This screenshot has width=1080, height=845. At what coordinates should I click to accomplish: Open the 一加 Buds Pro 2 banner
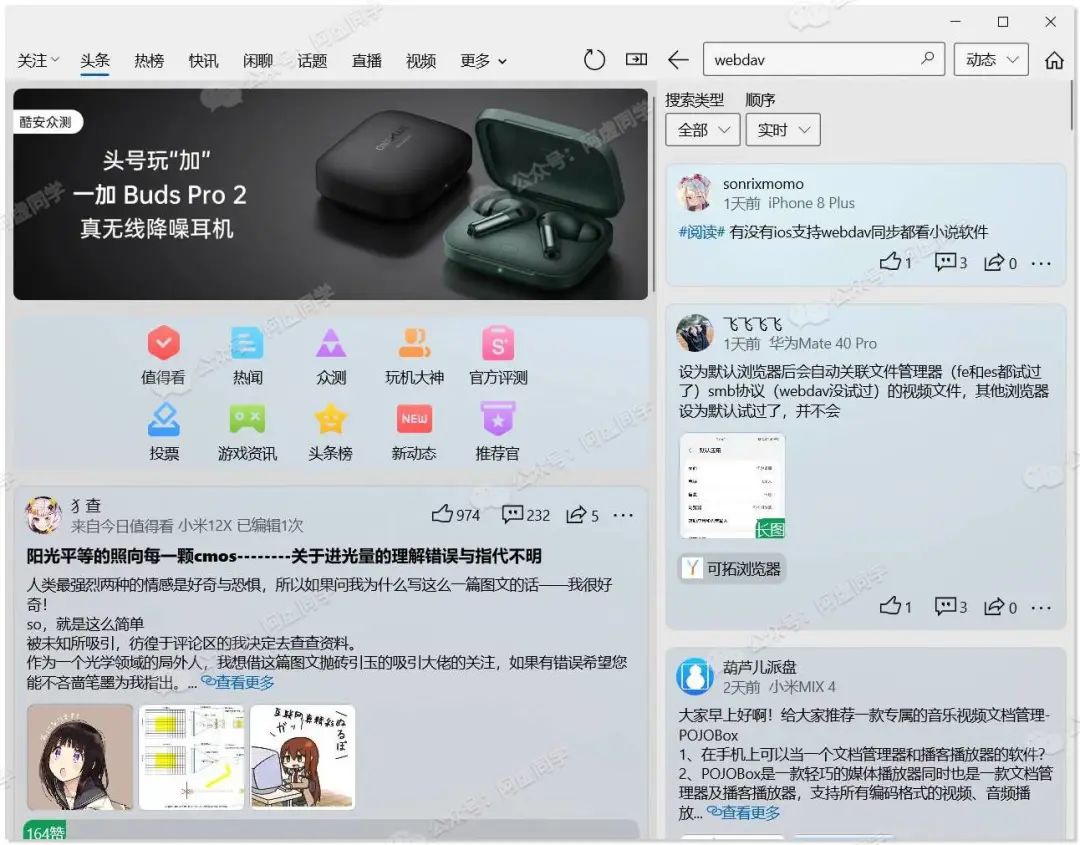pos(331,194)
